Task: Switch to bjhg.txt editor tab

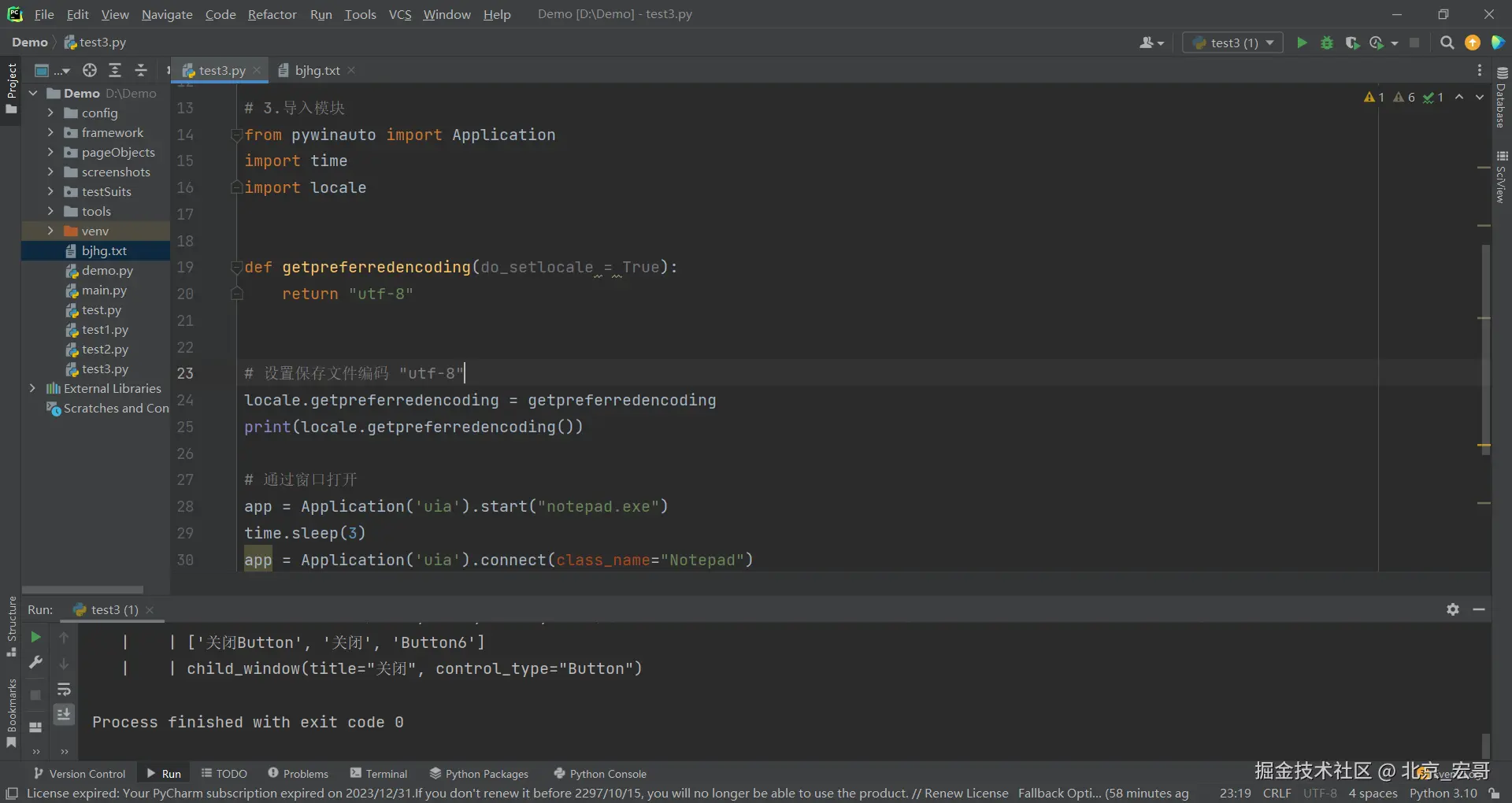Action: pos(317,71)
